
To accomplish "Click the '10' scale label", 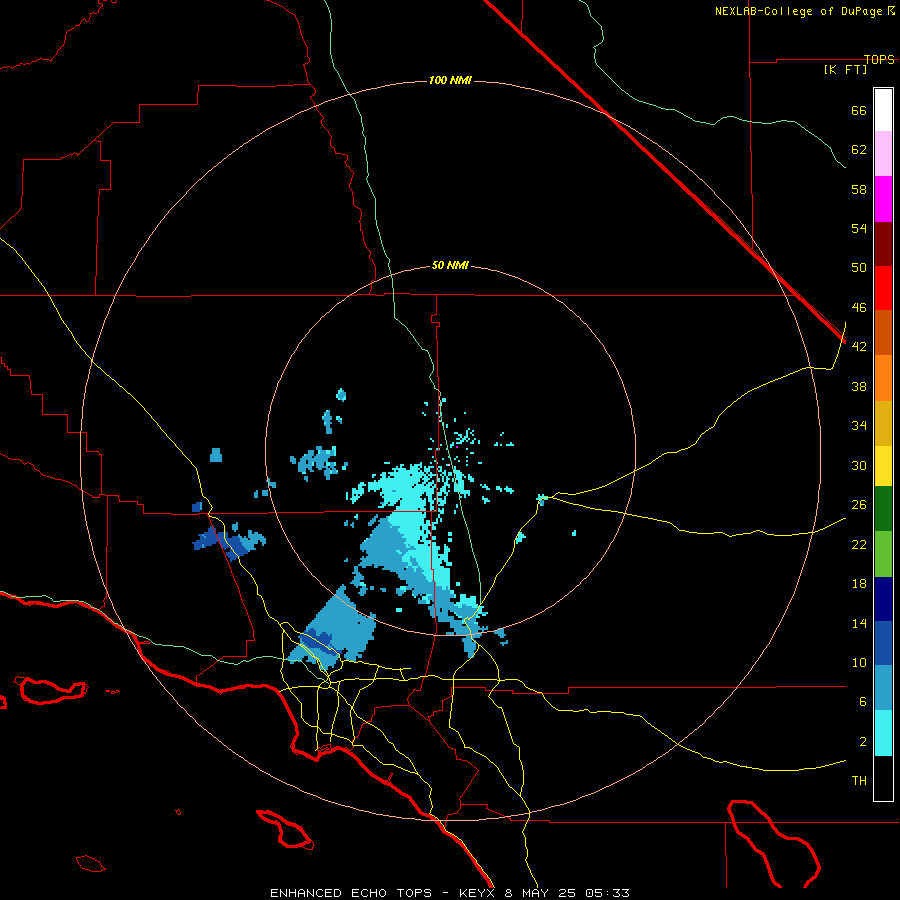I will click(x=859, y=663).
